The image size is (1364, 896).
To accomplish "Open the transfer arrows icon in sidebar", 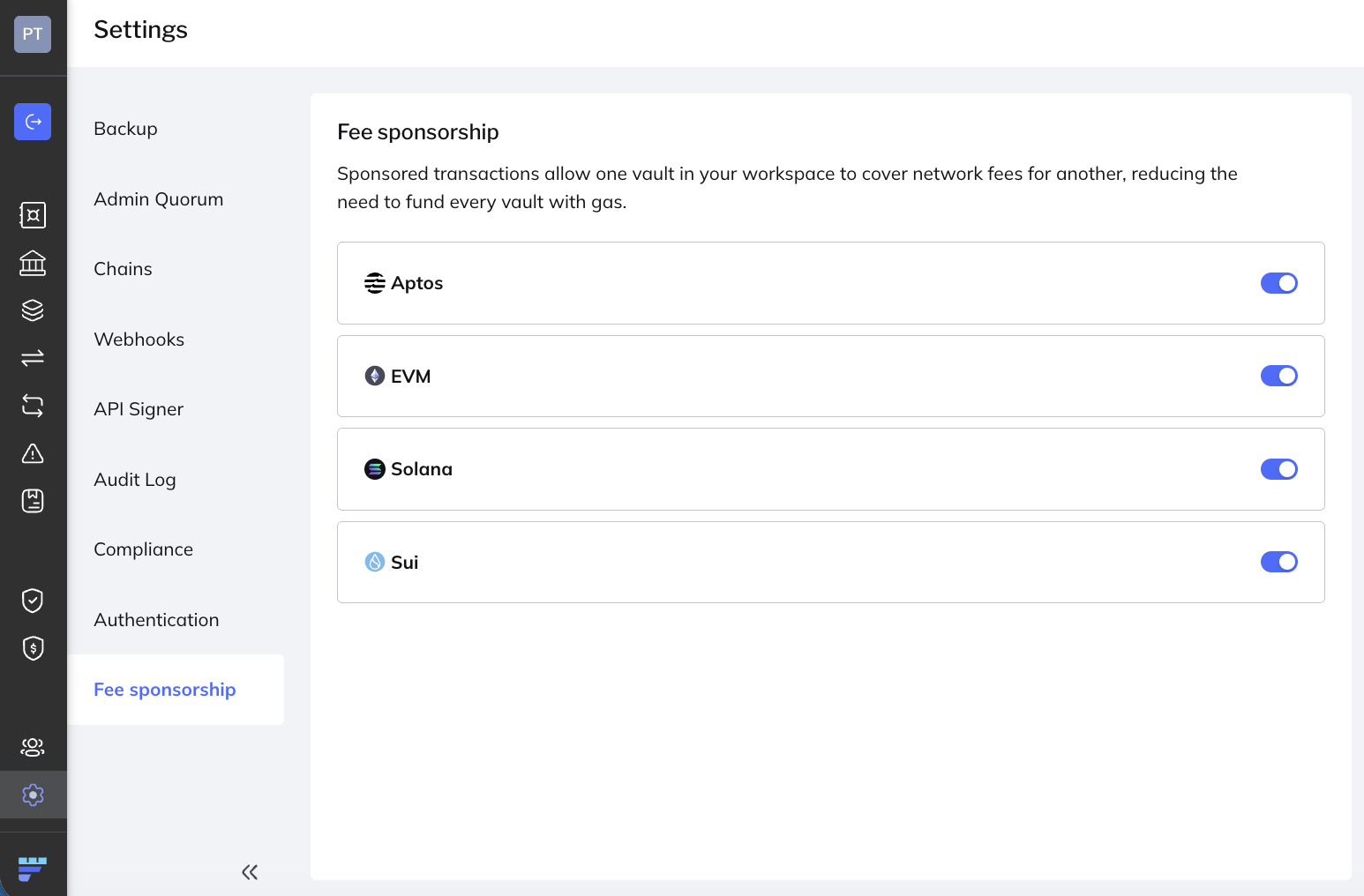I will pos(33,358).
